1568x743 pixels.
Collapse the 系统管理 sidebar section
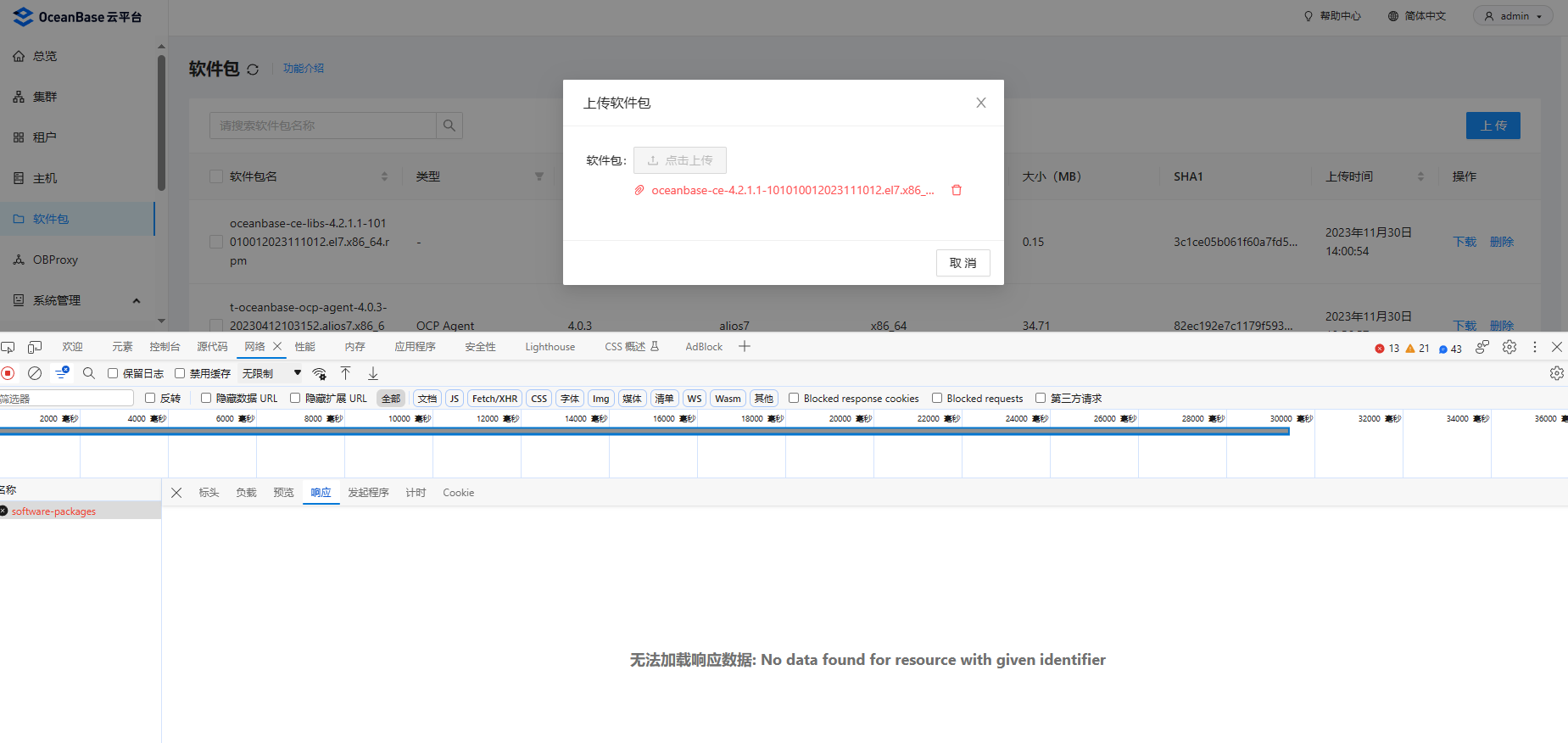pyautogui.click(x=137, y=300)
